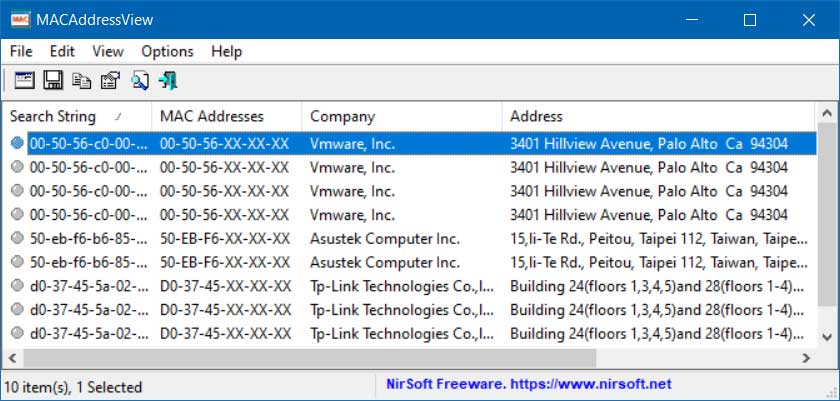Screen dimensions: 840x401
Task: Click the gray bullet icon of the first Asustek row
Action: (x=17, y=238)
